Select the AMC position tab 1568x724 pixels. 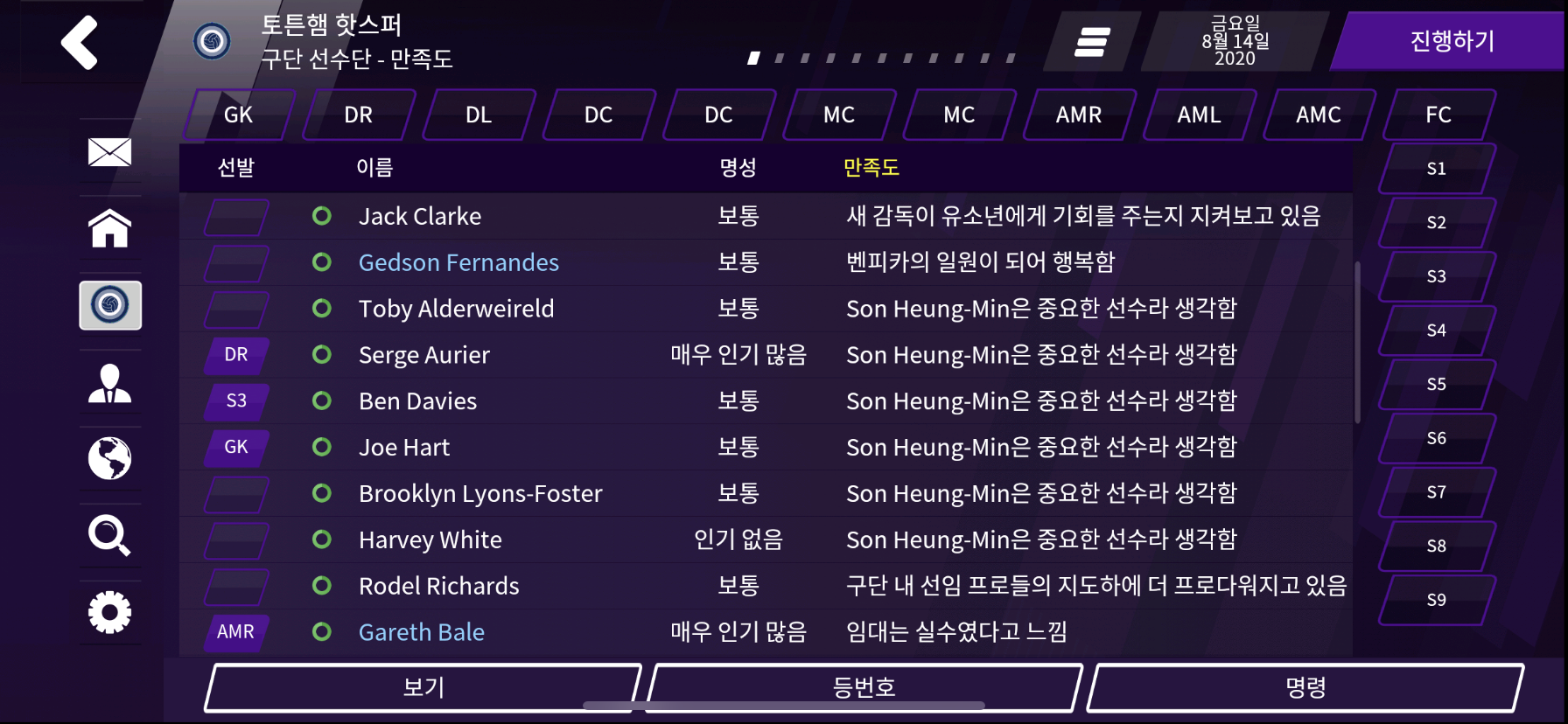1319,115
